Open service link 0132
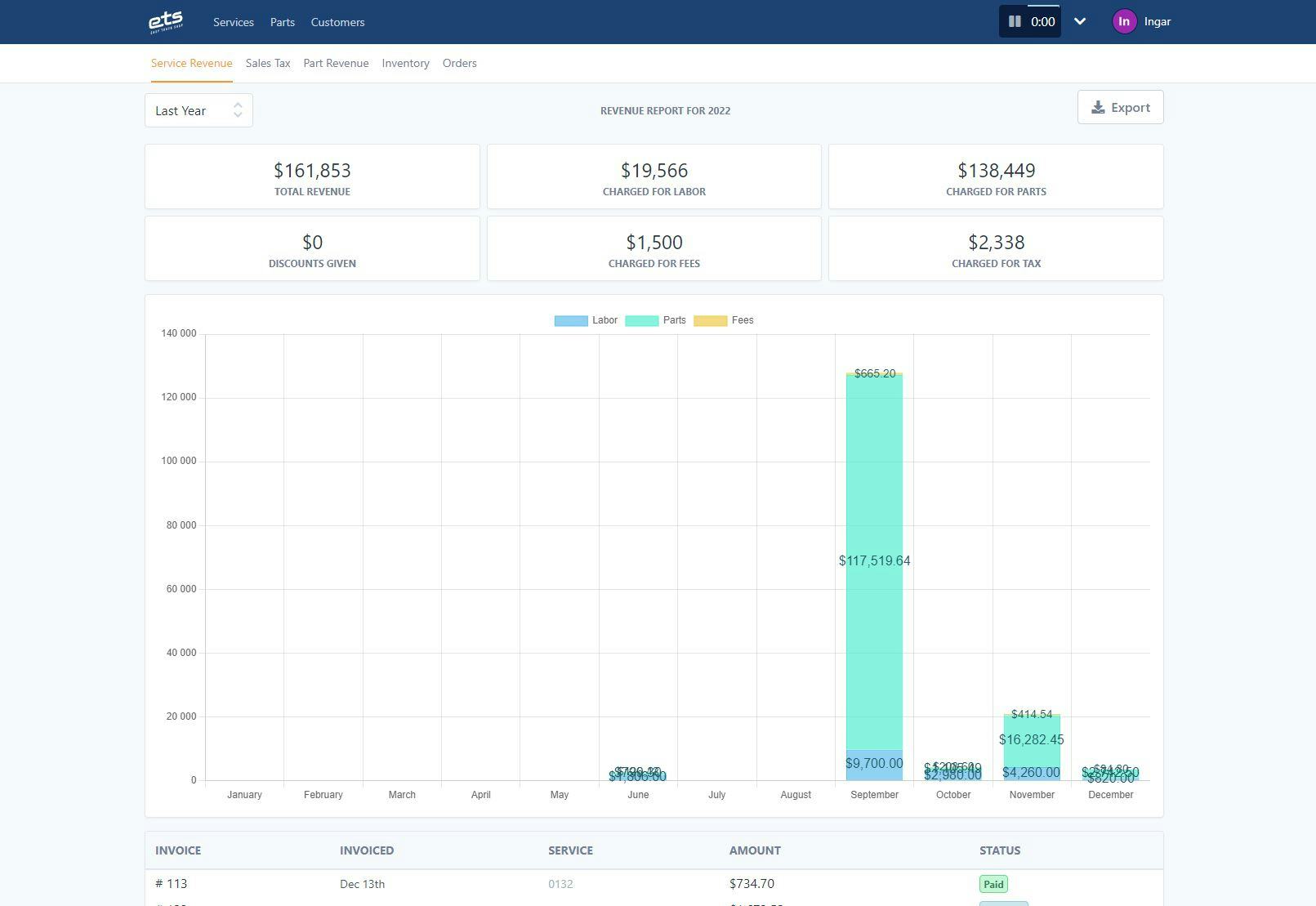Screen dimensions: 1316x906 coord(560,884)
